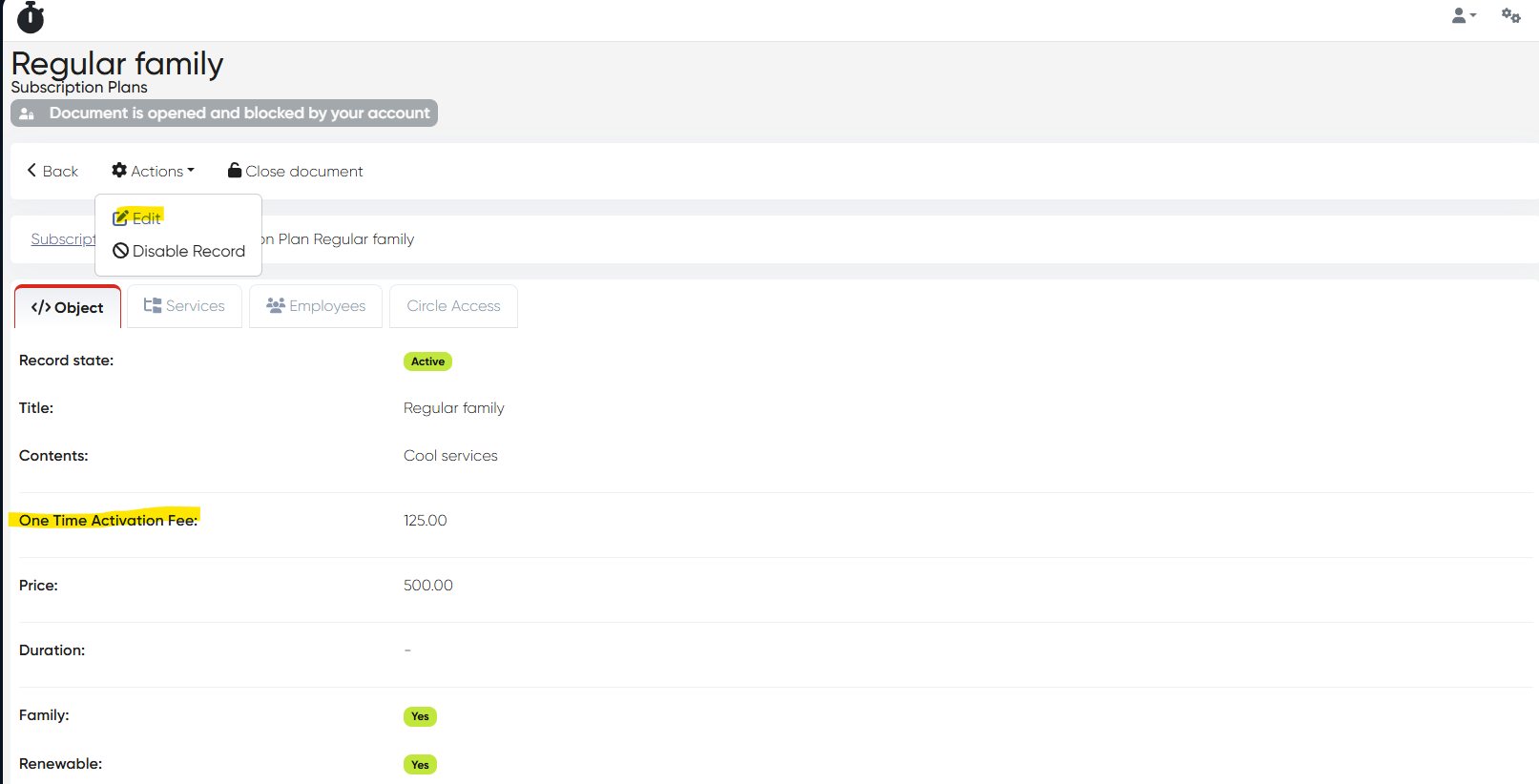The width and height of the screenshot is (1539, 784).
Task: Click the Edit pencil icon
Action: [x=120, y=218]
